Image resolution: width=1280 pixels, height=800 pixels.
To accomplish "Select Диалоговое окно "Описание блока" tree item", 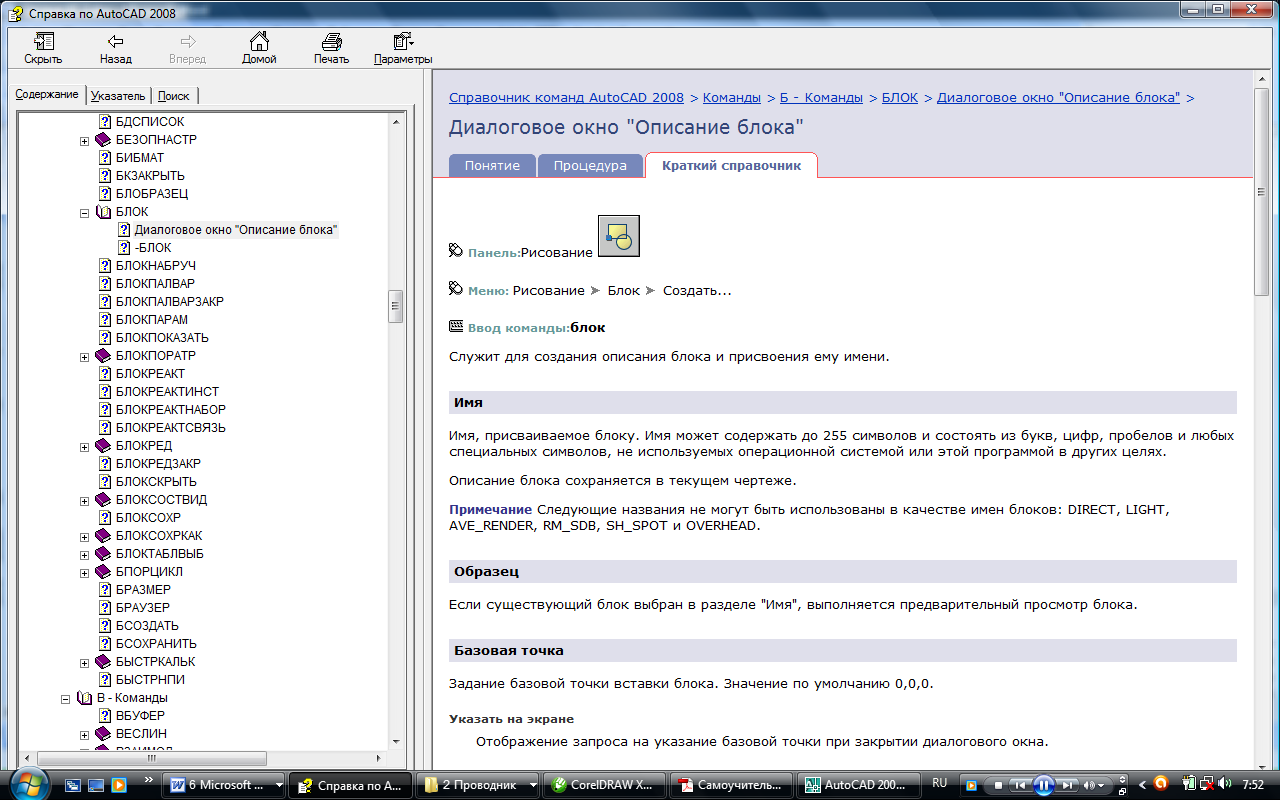I will click(x=236, y=230).
